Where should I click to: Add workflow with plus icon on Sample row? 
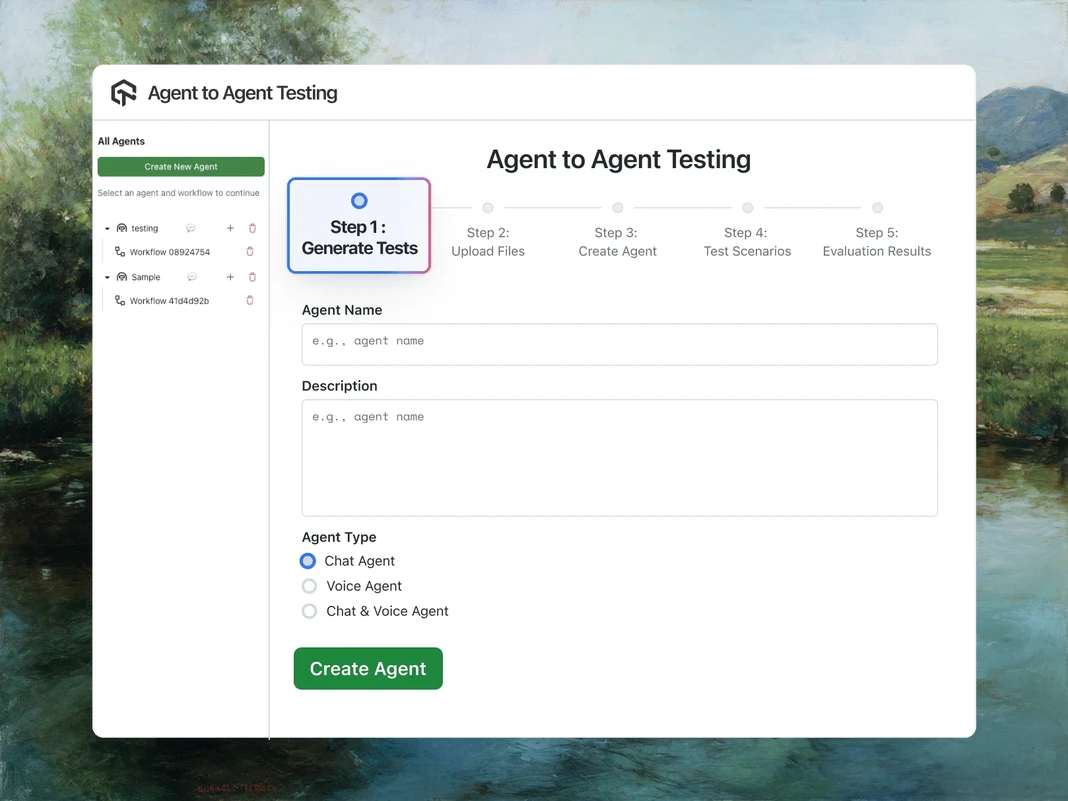pyautogui.click(x=230, y=277)
